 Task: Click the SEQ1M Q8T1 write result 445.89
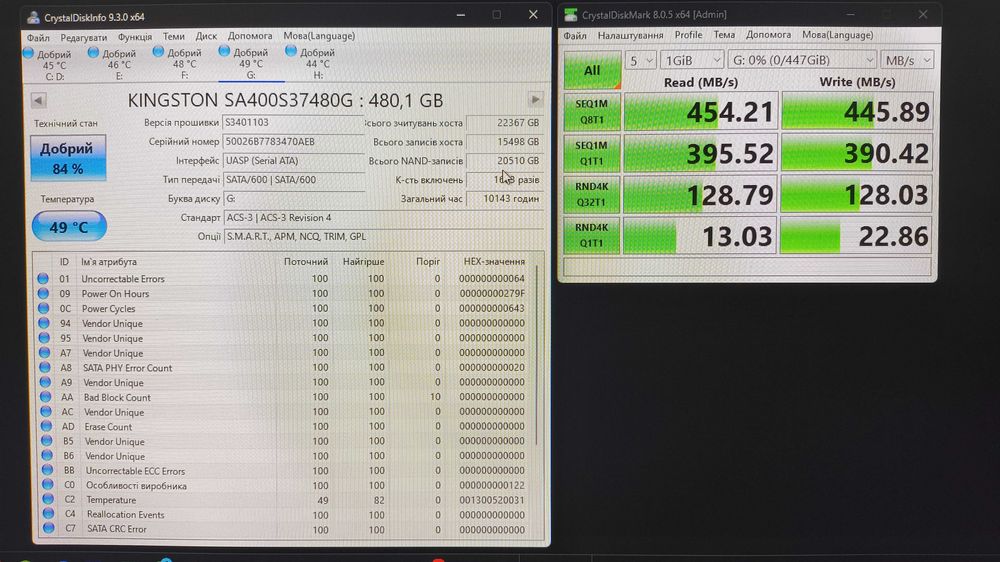(x=857, y=112)
